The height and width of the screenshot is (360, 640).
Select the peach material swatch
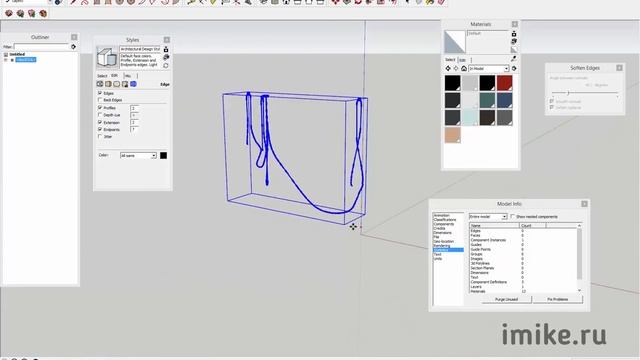452,135
